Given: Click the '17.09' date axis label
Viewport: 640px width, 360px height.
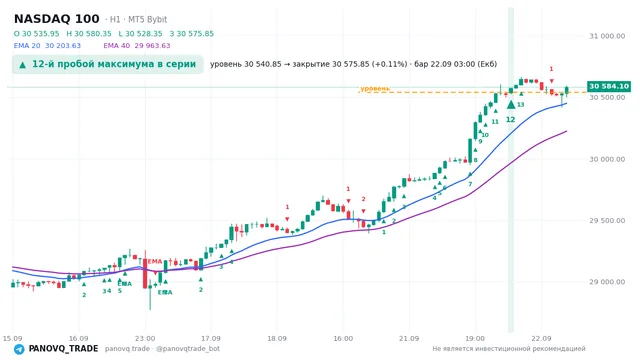Looking at the screenshot, I should tap(211, 338).
